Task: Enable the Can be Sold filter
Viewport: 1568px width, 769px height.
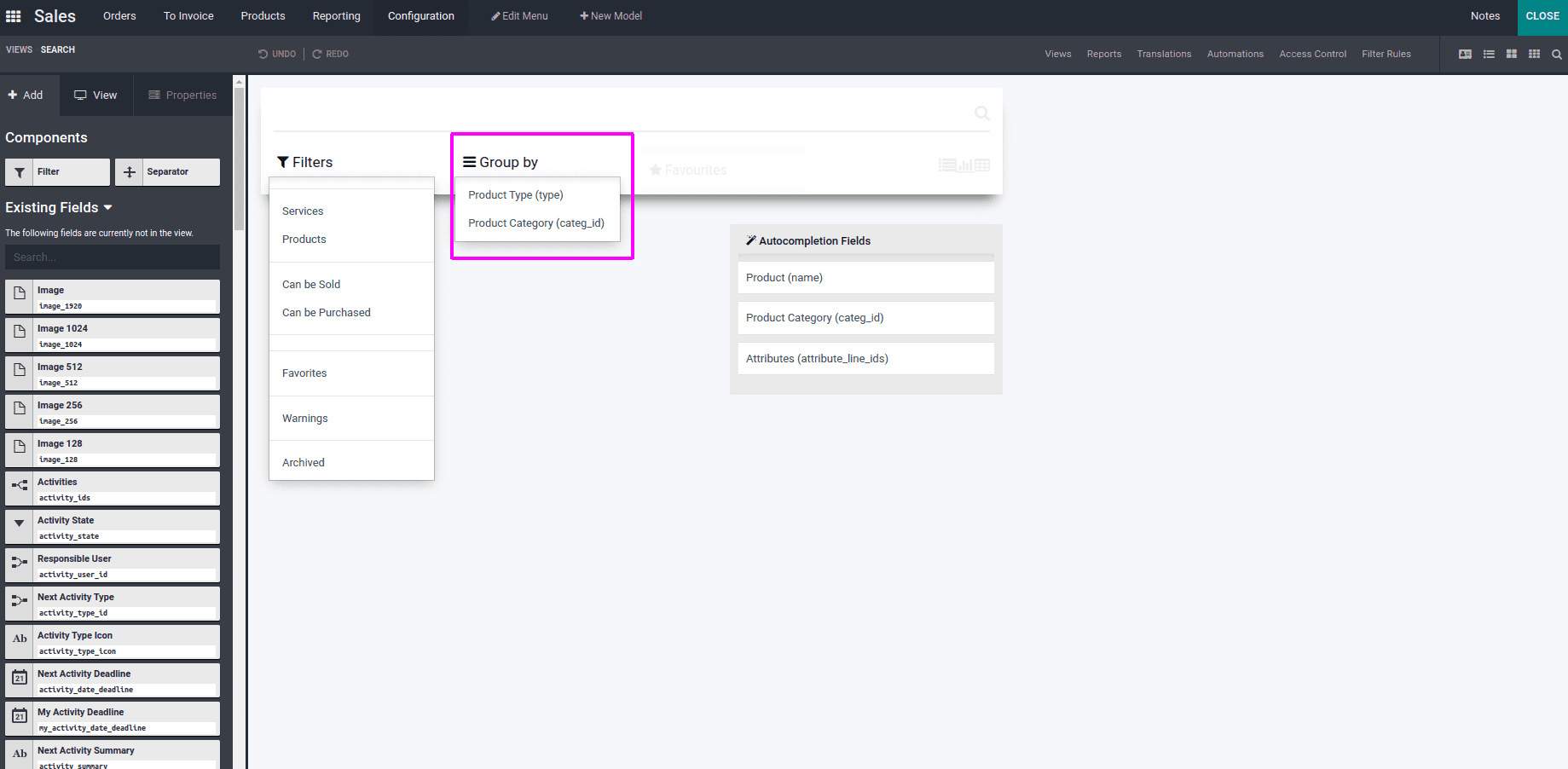Action: coord(310,284)
